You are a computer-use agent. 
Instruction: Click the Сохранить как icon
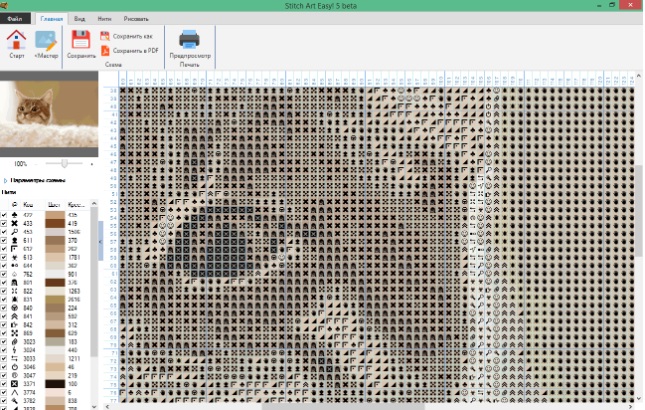105,35
